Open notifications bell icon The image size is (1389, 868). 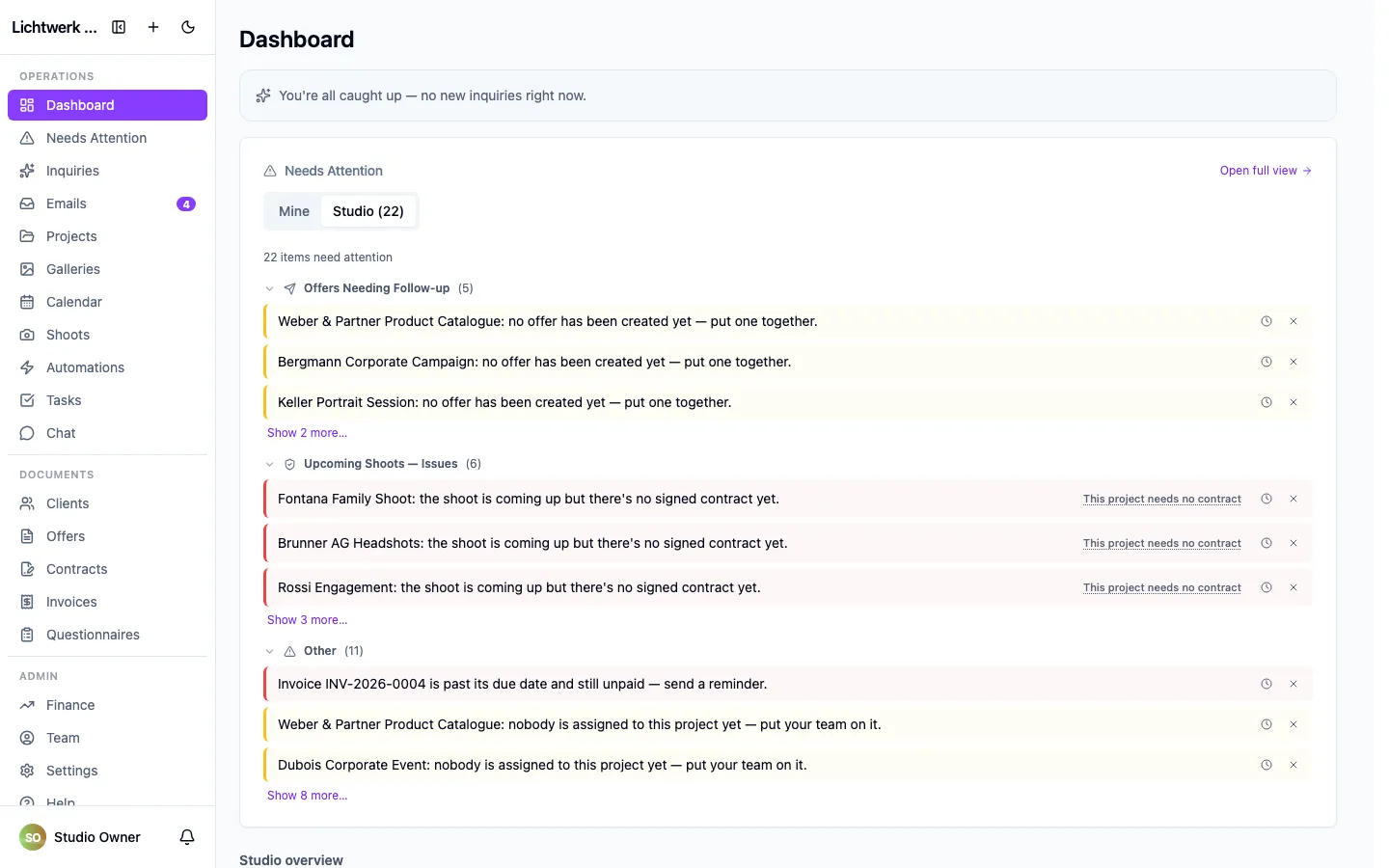[187, 837]
